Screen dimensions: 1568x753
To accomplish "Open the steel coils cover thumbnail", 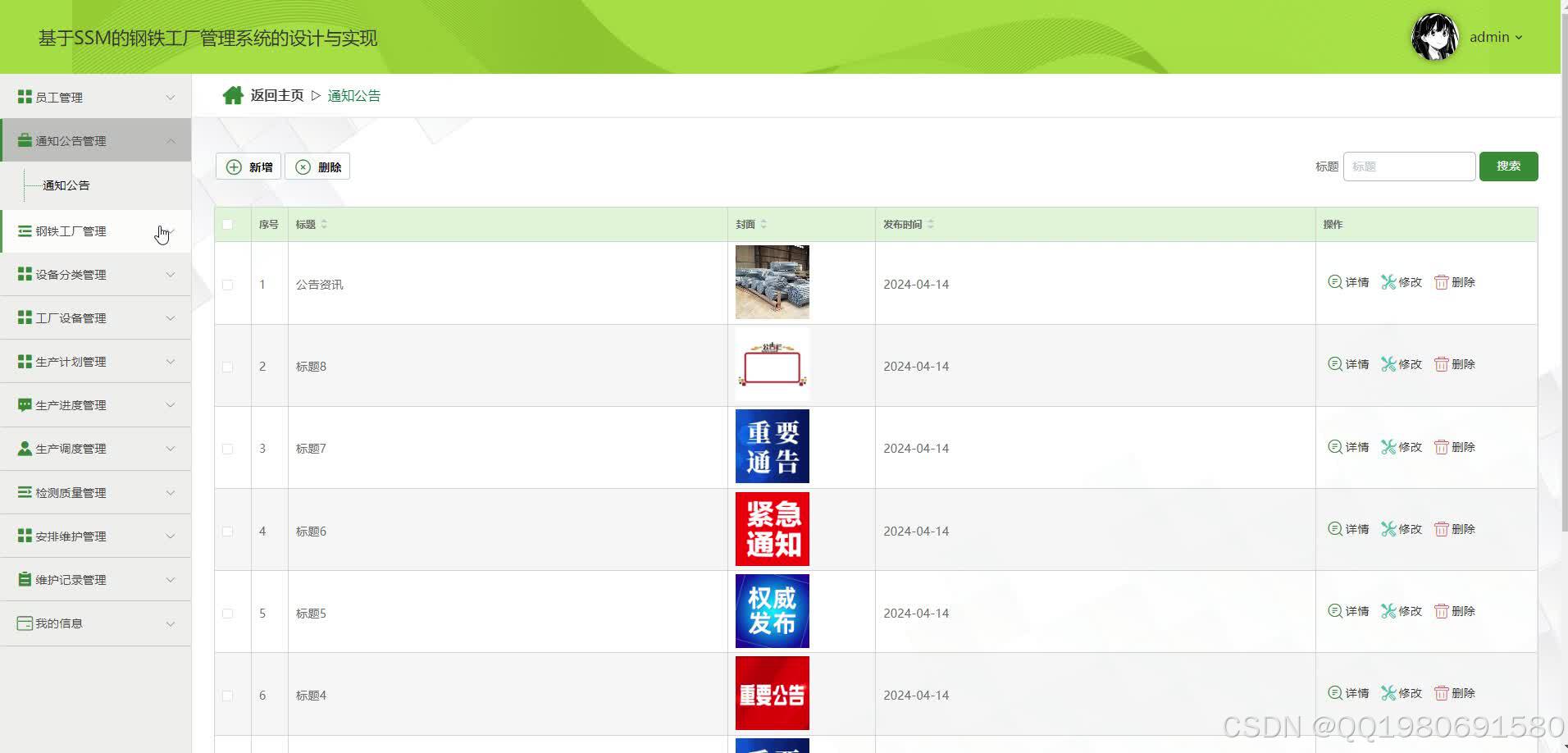I will (773, 282).
